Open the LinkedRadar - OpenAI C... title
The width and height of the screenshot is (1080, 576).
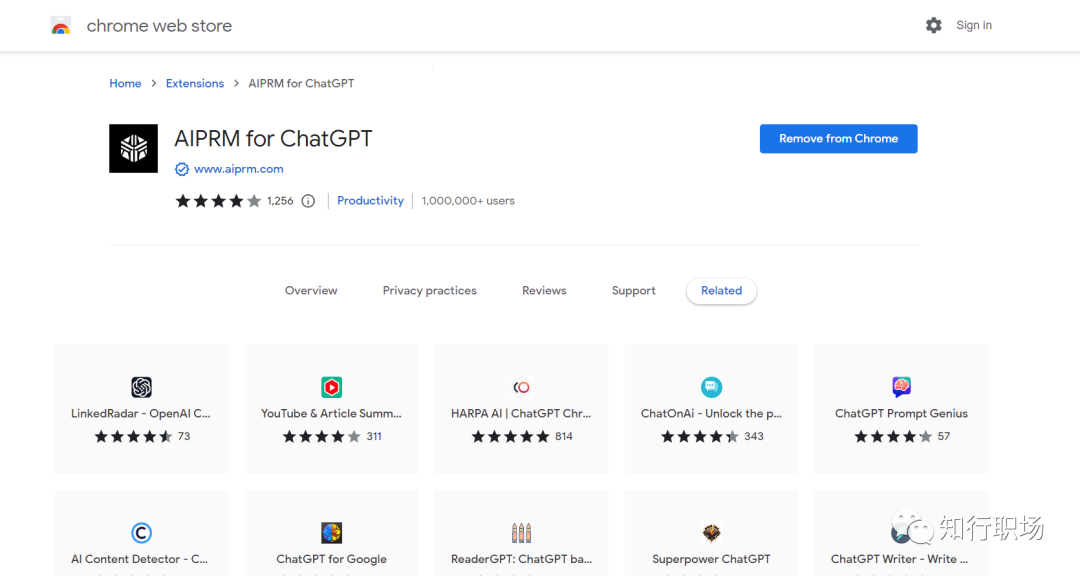point(141,414)
